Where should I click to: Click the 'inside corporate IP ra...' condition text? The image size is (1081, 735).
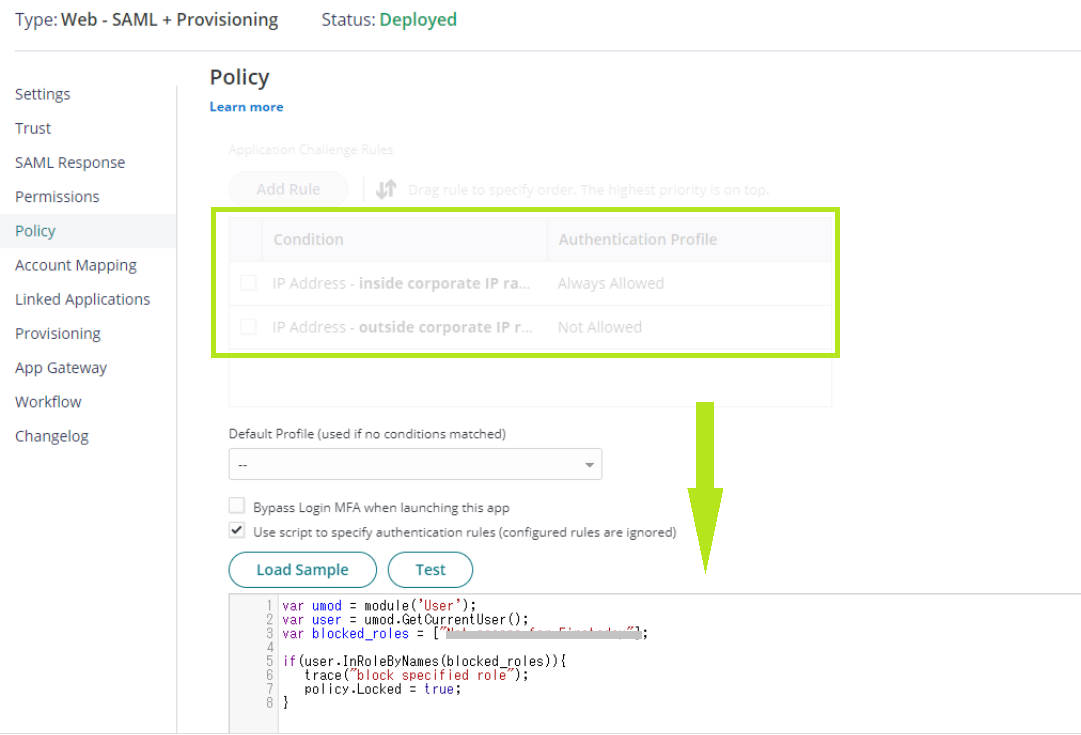click(445, 283)
